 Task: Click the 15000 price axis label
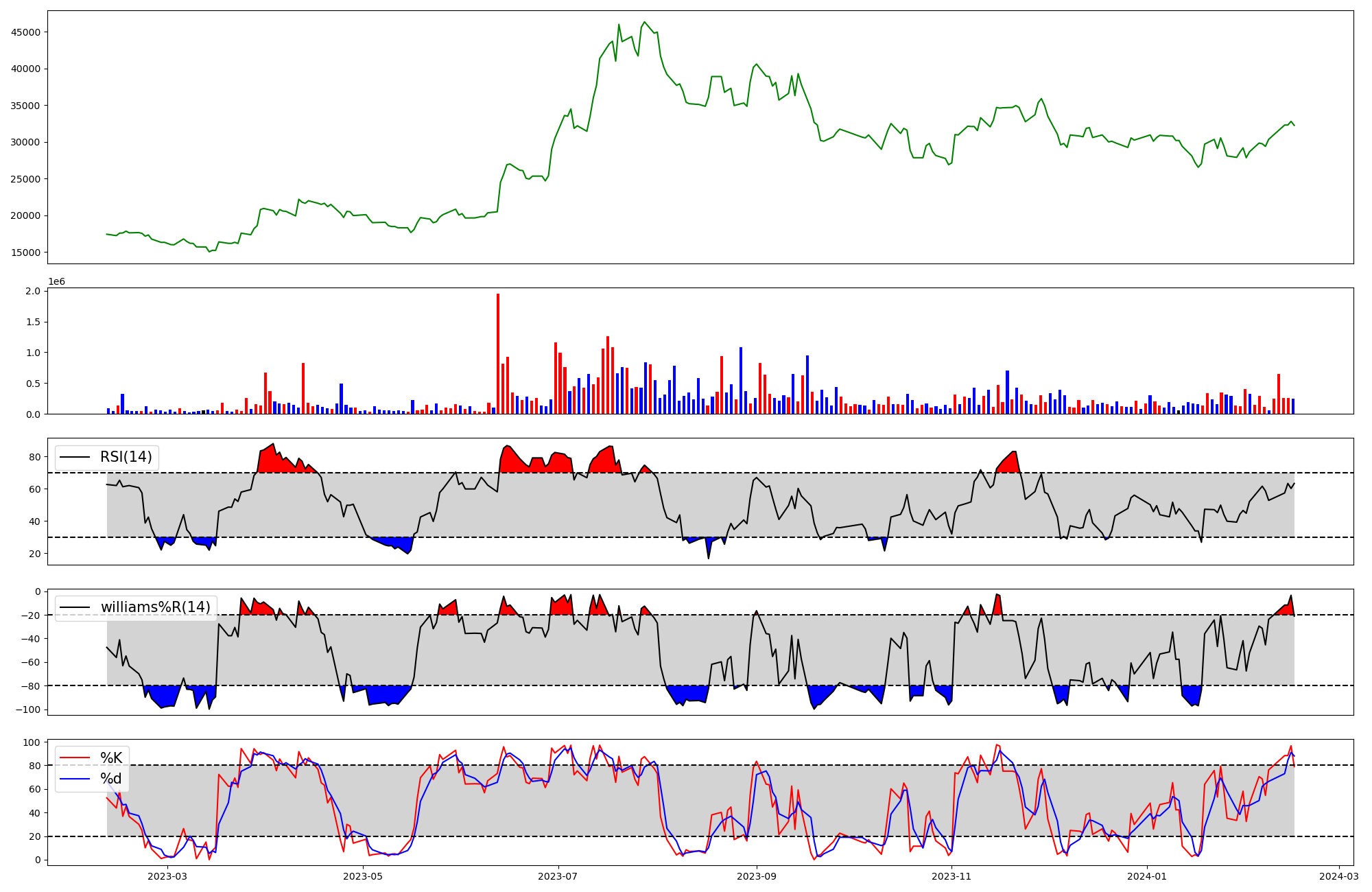[x=26, y=253]
